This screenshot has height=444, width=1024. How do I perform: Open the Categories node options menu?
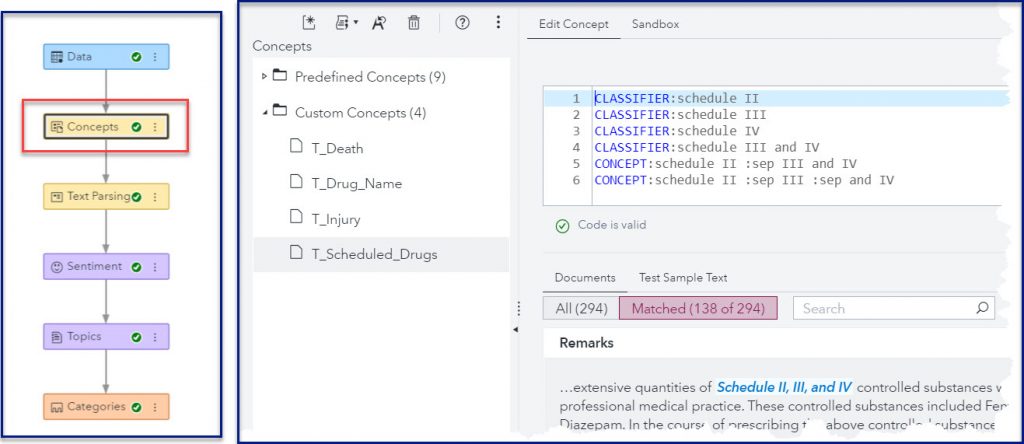tap(155, 407)
